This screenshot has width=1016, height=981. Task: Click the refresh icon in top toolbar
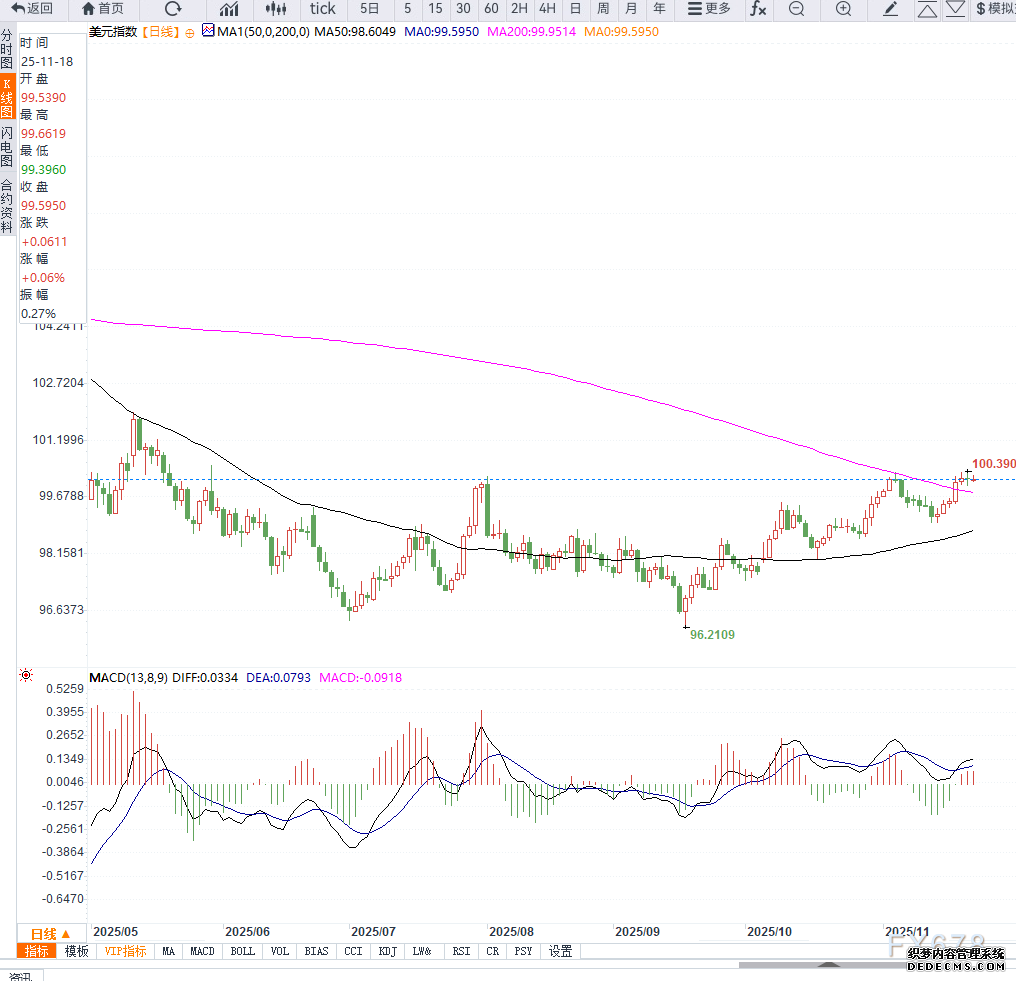(x=173, y=9)
